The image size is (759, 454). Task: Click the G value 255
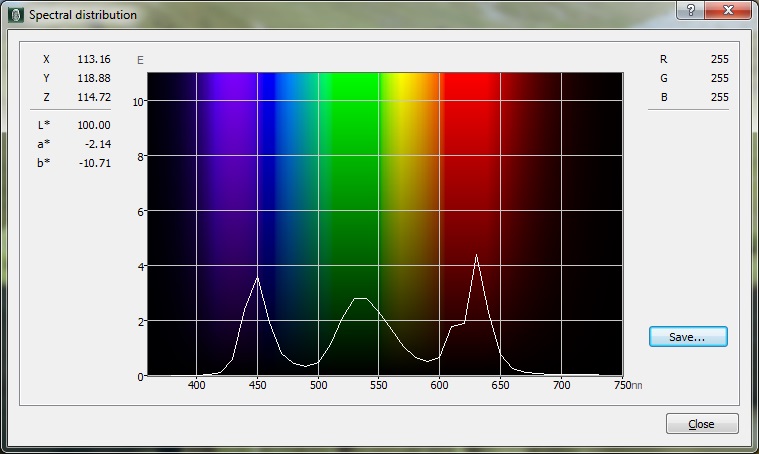(719, 78)
